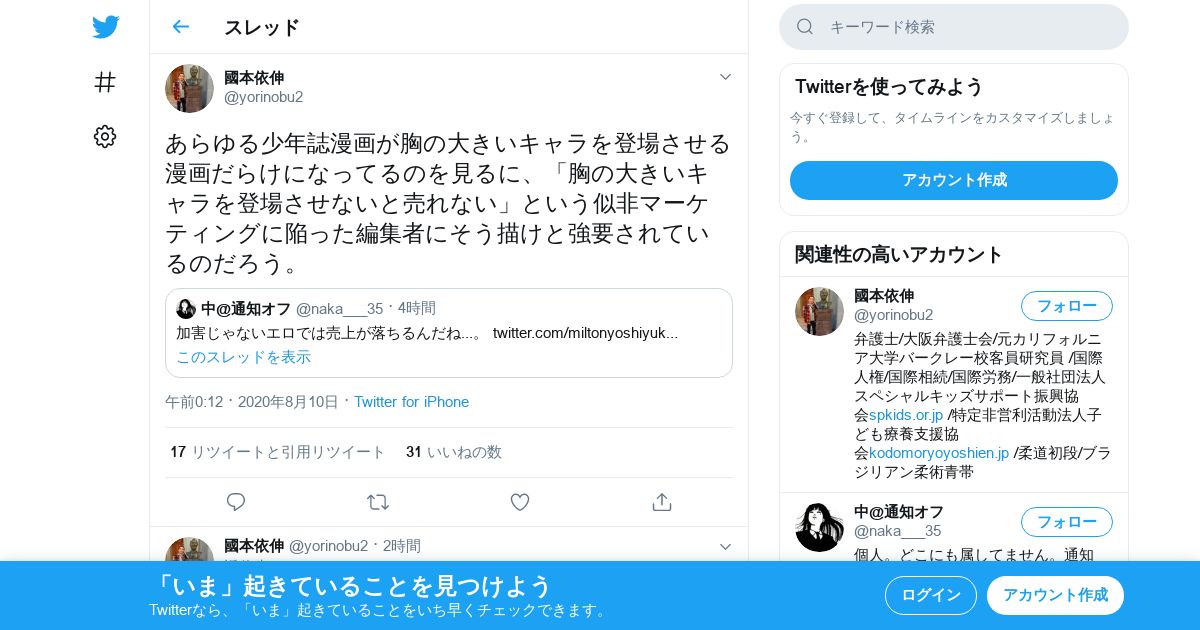Image resolution: width=1200 pixels, height=630 pixels.
Task: Open the このスレッドを表示 link
Action: (244, 357)
